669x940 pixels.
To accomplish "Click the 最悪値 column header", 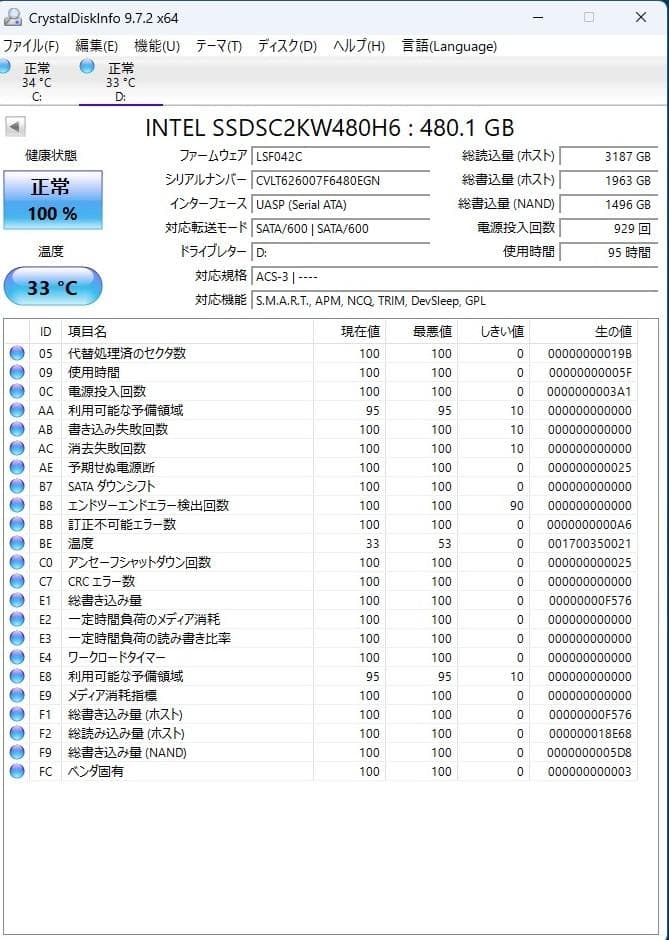I will (x=421, y=332).
